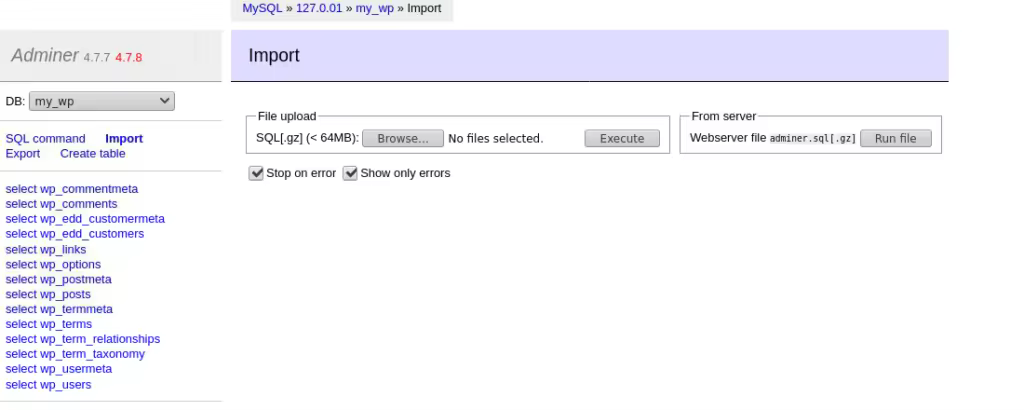The image size is (1024, 410).
Task: Open the Create table page
Action: 93,153
